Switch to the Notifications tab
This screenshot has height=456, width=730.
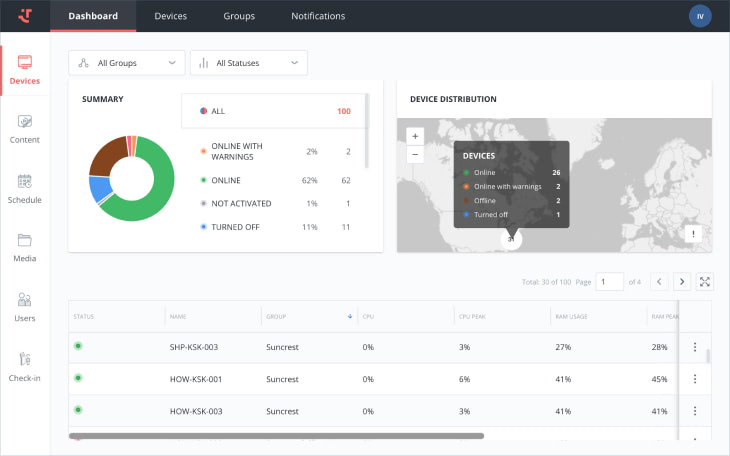click(318, 16)
